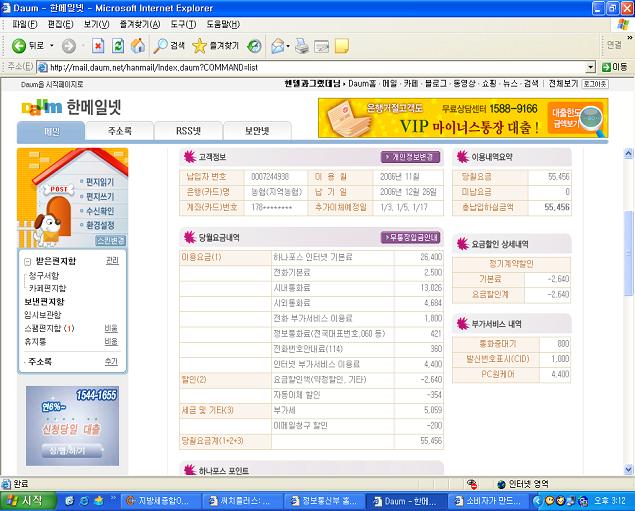
Task: Click the page scrollbar down arrow
Action: pos(629,469)
